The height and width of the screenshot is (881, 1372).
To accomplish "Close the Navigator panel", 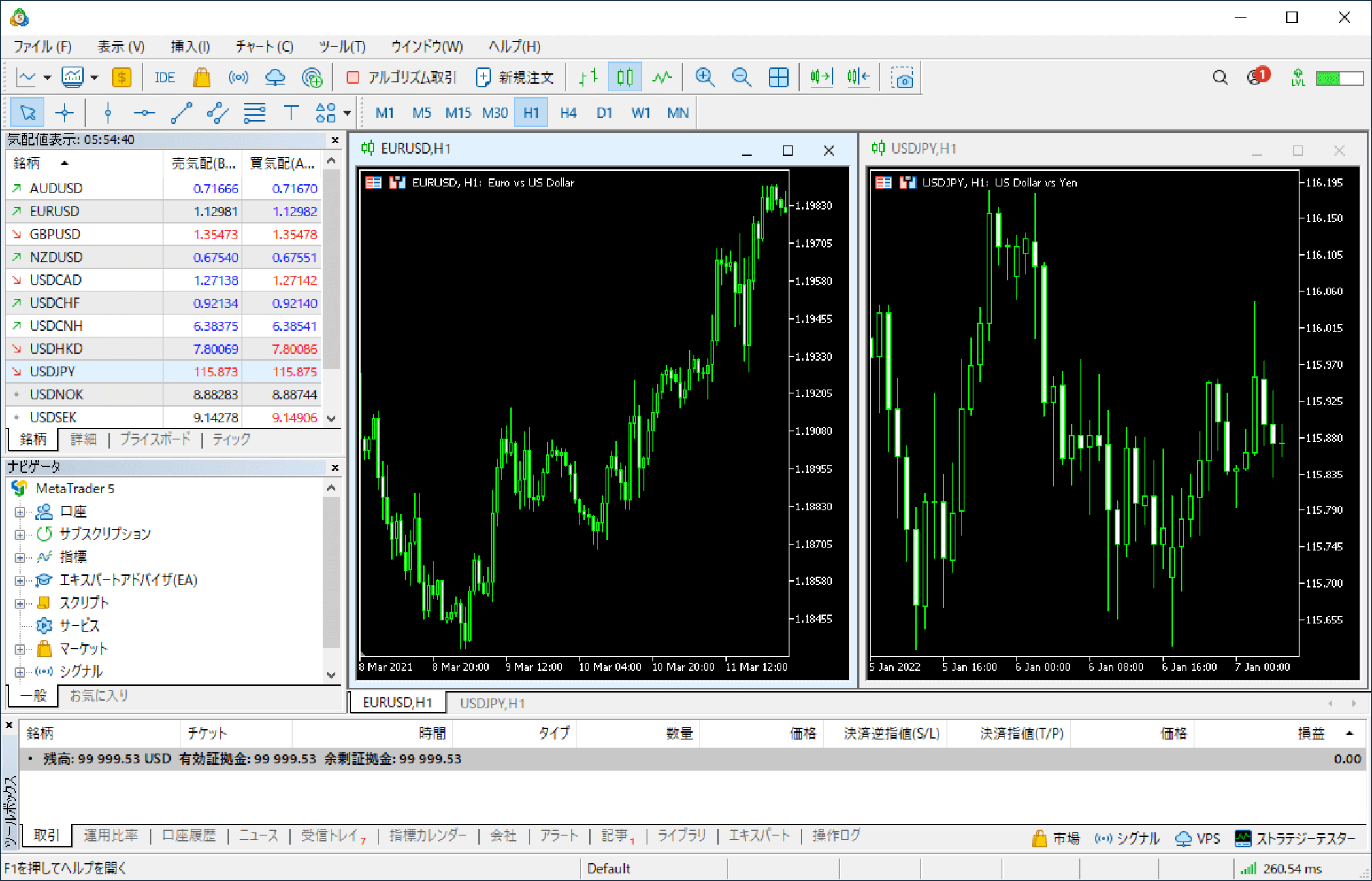I will tap(335, 467).
